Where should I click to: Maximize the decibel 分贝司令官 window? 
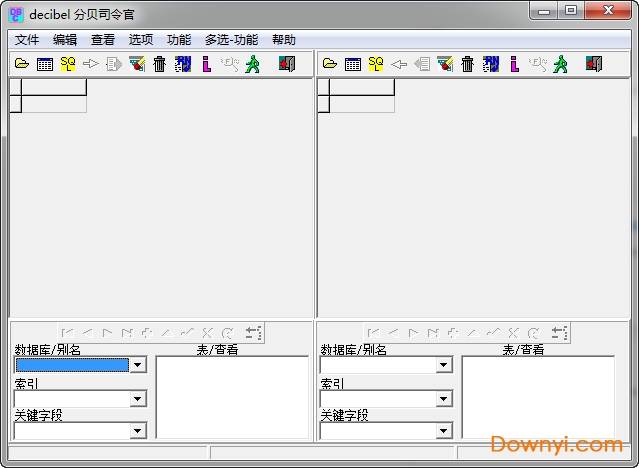572,11
